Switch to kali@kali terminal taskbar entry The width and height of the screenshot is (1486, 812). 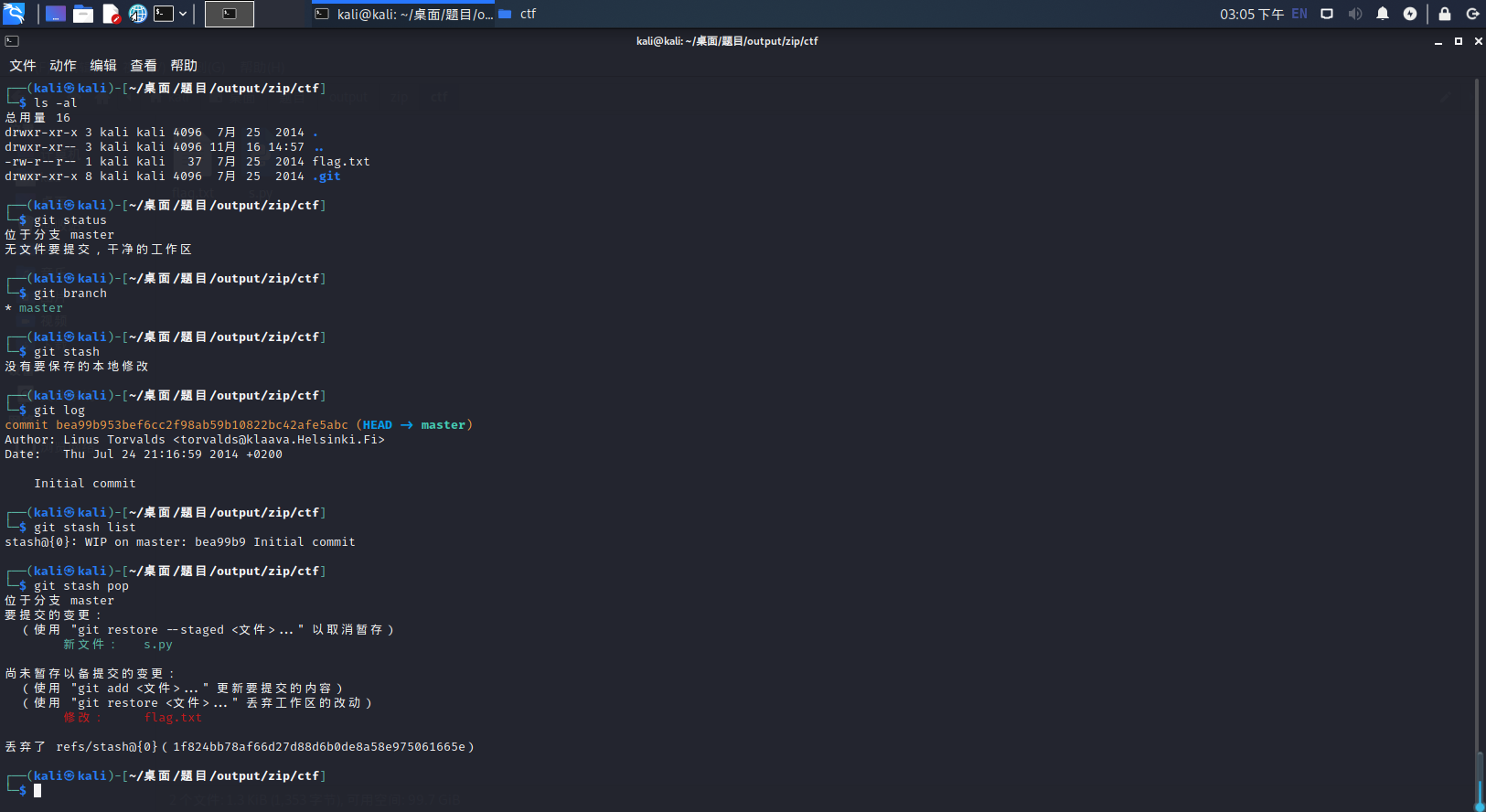click(403, 14)
